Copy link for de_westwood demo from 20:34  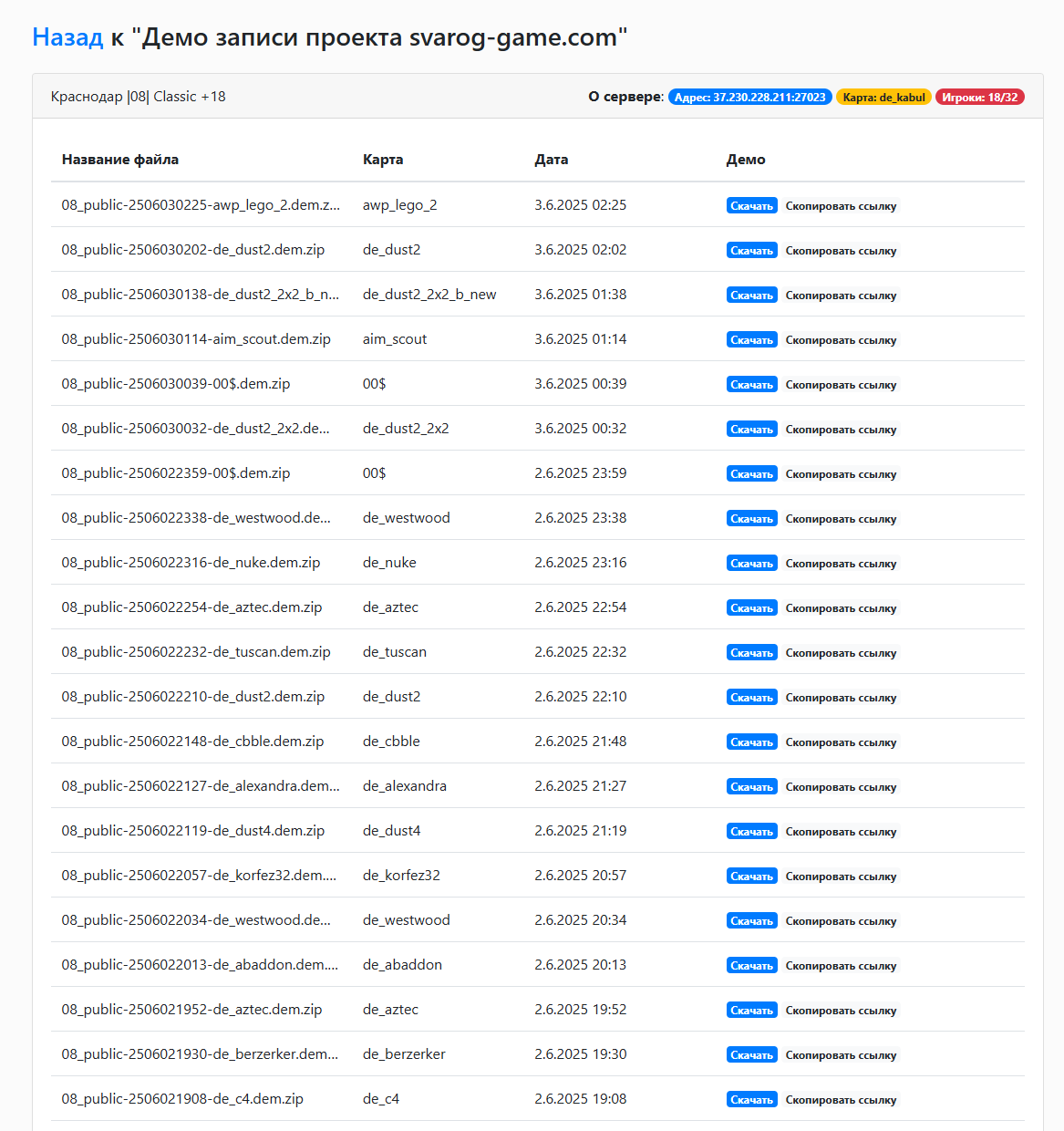point(842,920)
